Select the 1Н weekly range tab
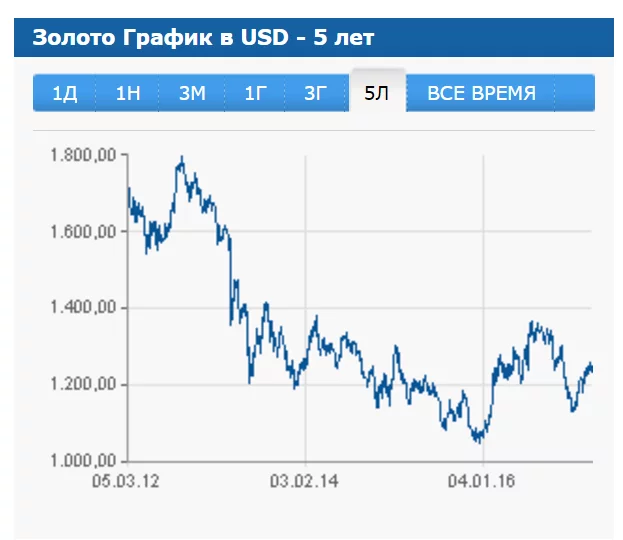623x540 pixels. point(128,94)
